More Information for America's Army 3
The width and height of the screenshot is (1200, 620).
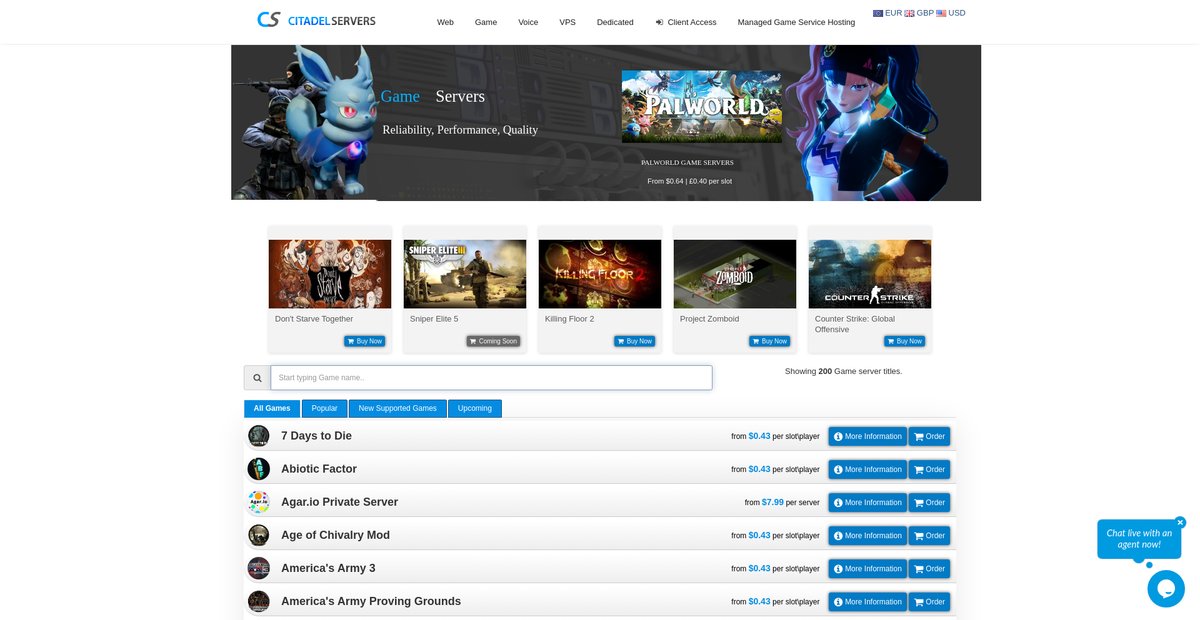point(868,568)
